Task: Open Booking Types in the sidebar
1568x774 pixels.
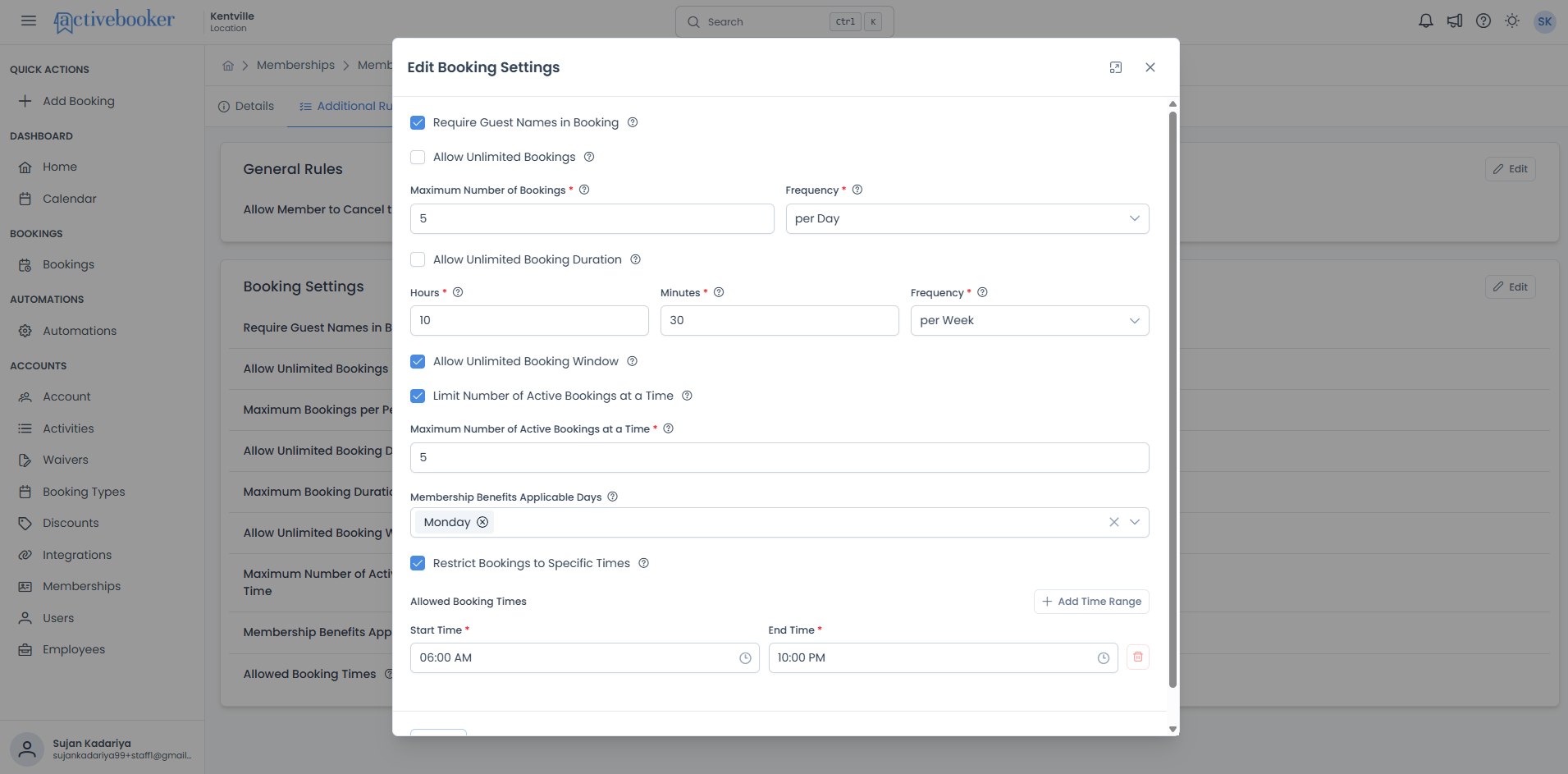Action: point(84,492)
